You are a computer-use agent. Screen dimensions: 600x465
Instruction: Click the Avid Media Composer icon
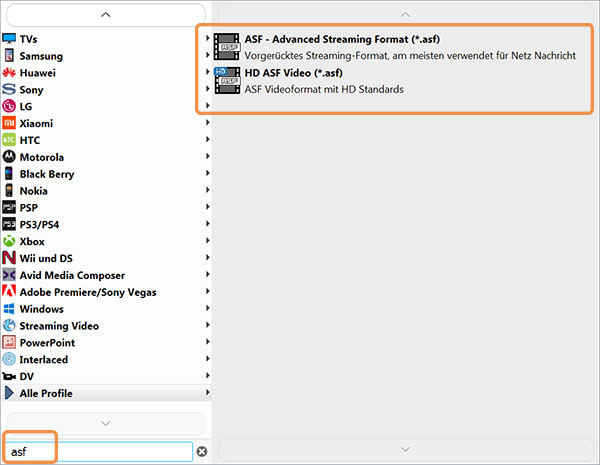[x=9, y=275]
